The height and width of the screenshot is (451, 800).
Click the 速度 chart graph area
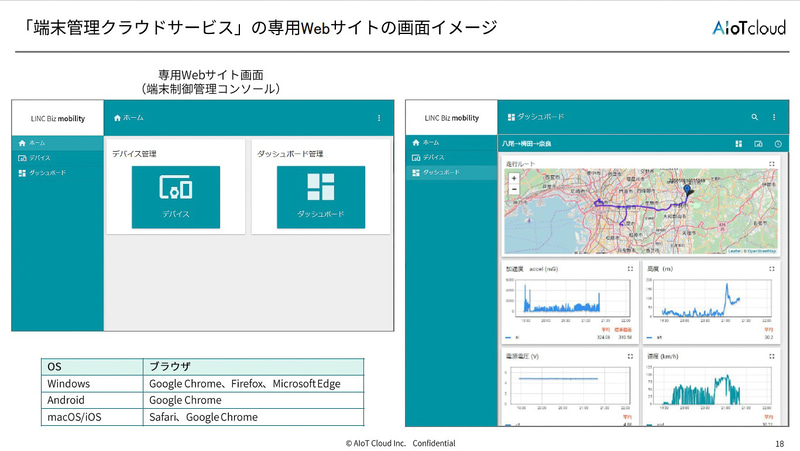713,385
